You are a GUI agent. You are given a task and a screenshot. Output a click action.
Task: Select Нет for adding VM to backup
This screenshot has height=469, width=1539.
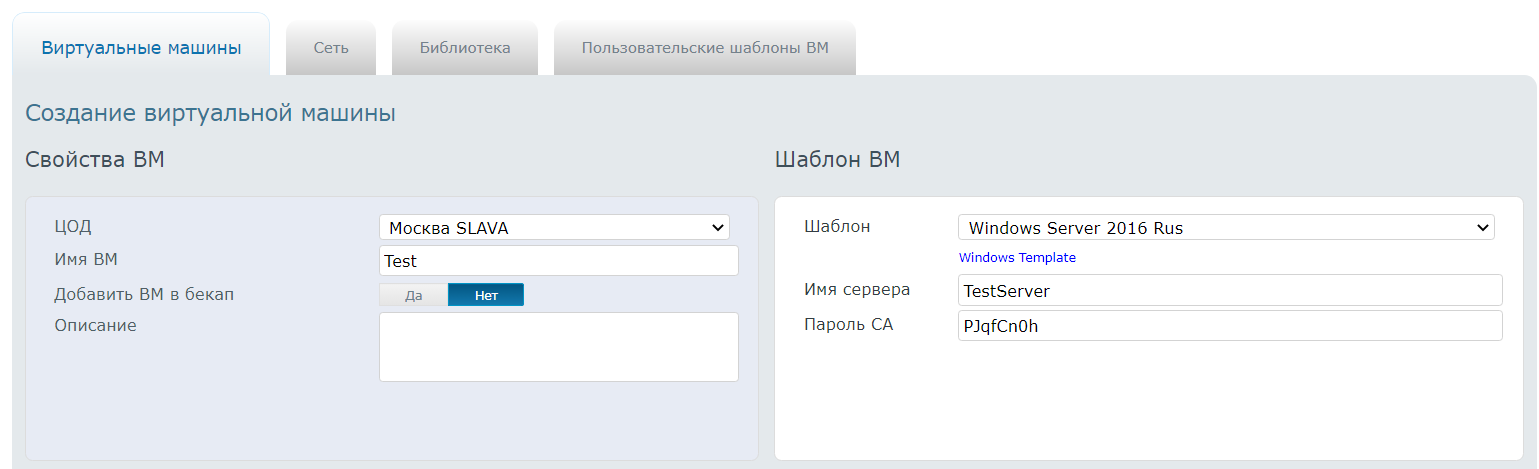[486, 295]
